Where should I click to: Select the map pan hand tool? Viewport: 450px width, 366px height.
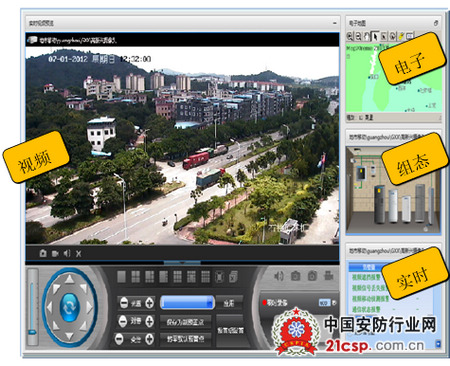(x=367, y=36)
